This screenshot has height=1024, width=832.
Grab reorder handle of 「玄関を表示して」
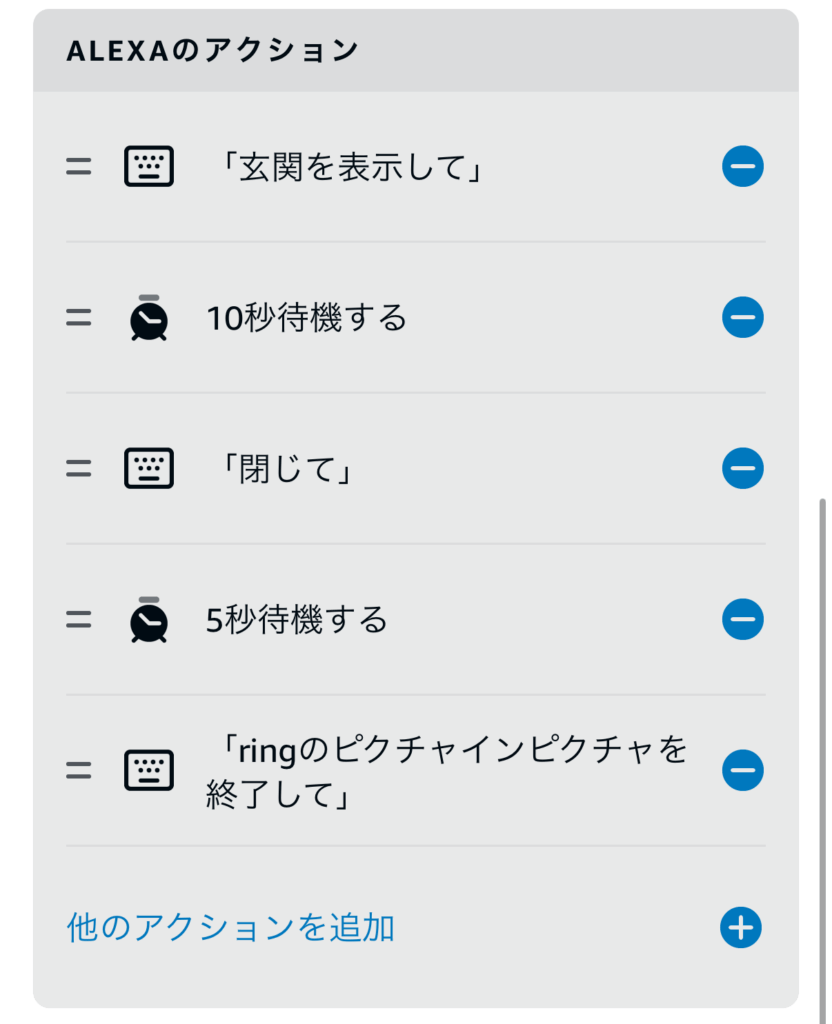click(79, 167)
